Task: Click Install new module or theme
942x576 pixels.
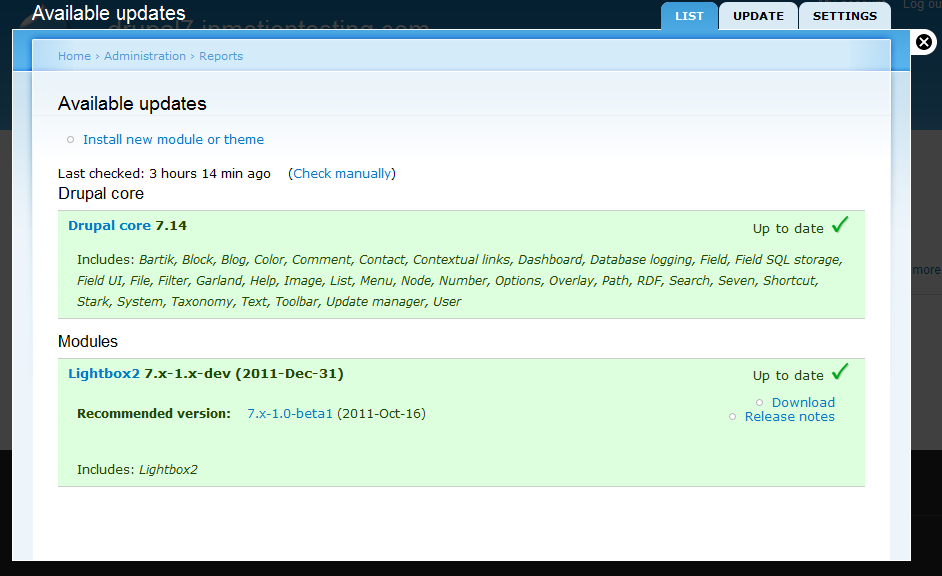Action: click(x=173, y=139)
